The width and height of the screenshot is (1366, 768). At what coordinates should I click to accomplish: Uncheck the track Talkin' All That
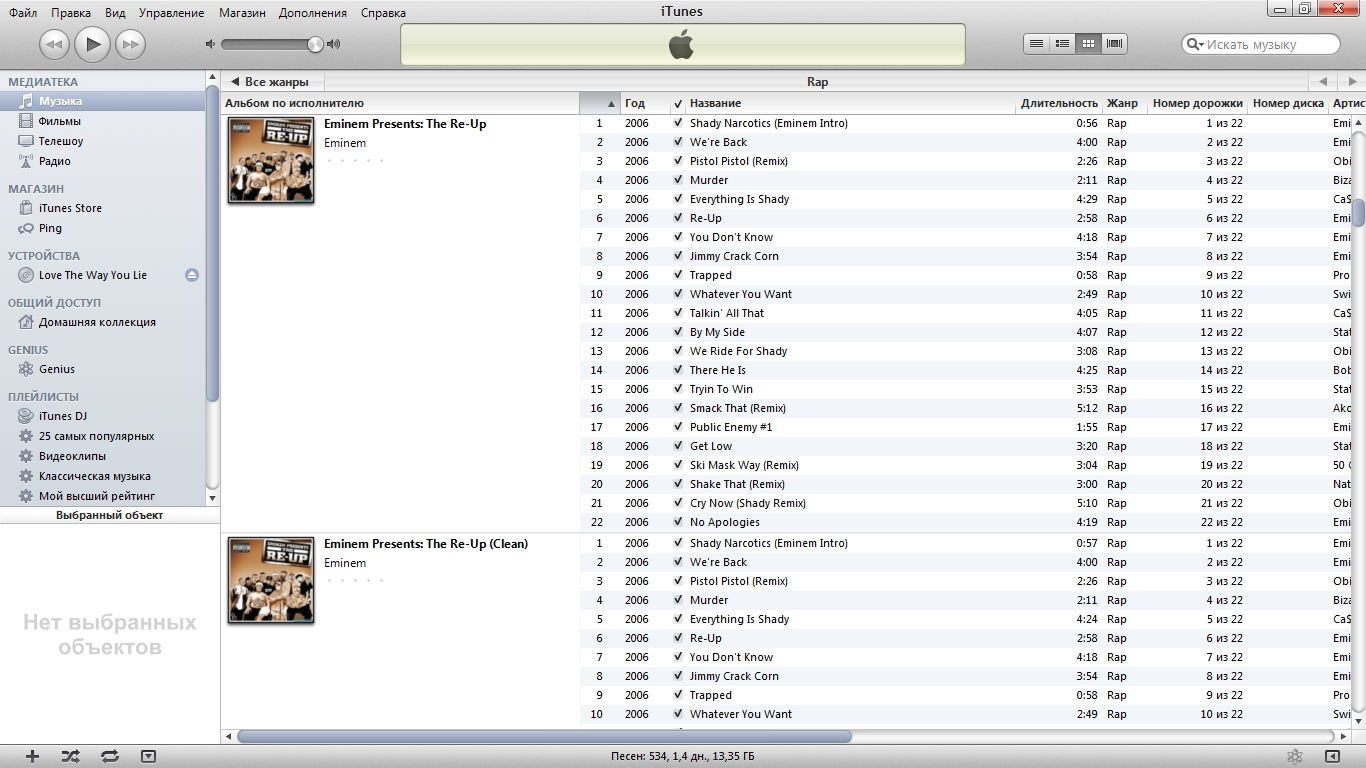pyautogui.click(x=678, y=313)
